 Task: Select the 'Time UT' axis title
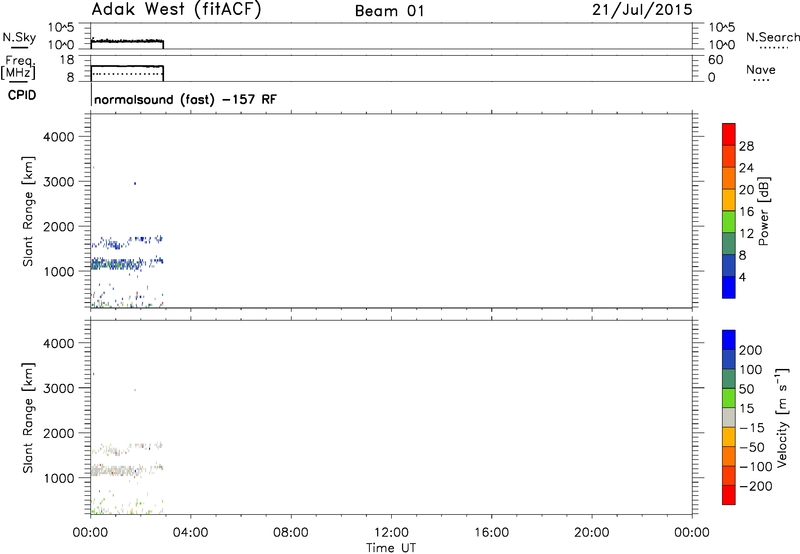click(x=391, y=548)
